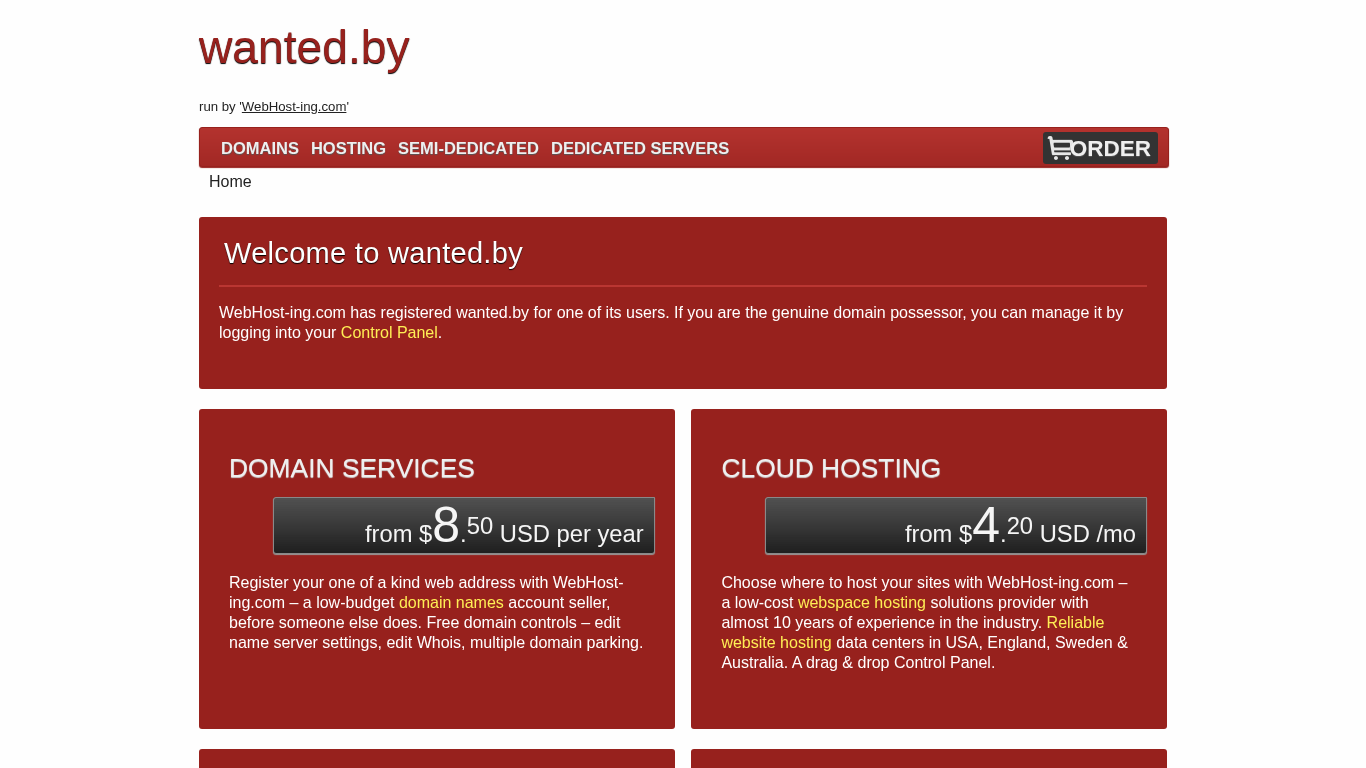Screen dimensions: 1366x768
Task: Click the DOMAIN SERVICES heading
Action: point(352,469)
